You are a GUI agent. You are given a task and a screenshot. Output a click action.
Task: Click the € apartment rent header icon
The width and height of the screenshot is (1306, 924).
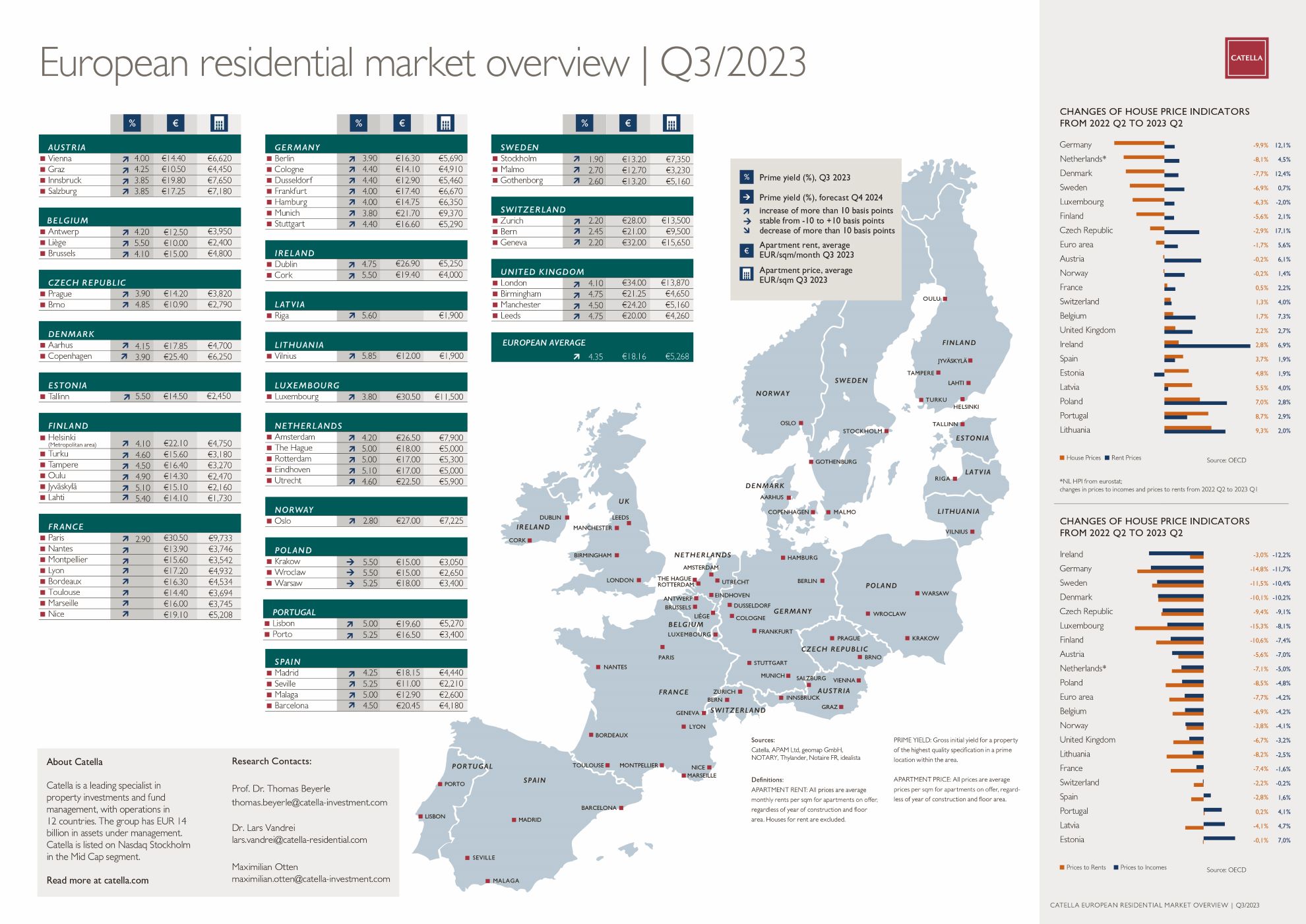click(175, 123)
